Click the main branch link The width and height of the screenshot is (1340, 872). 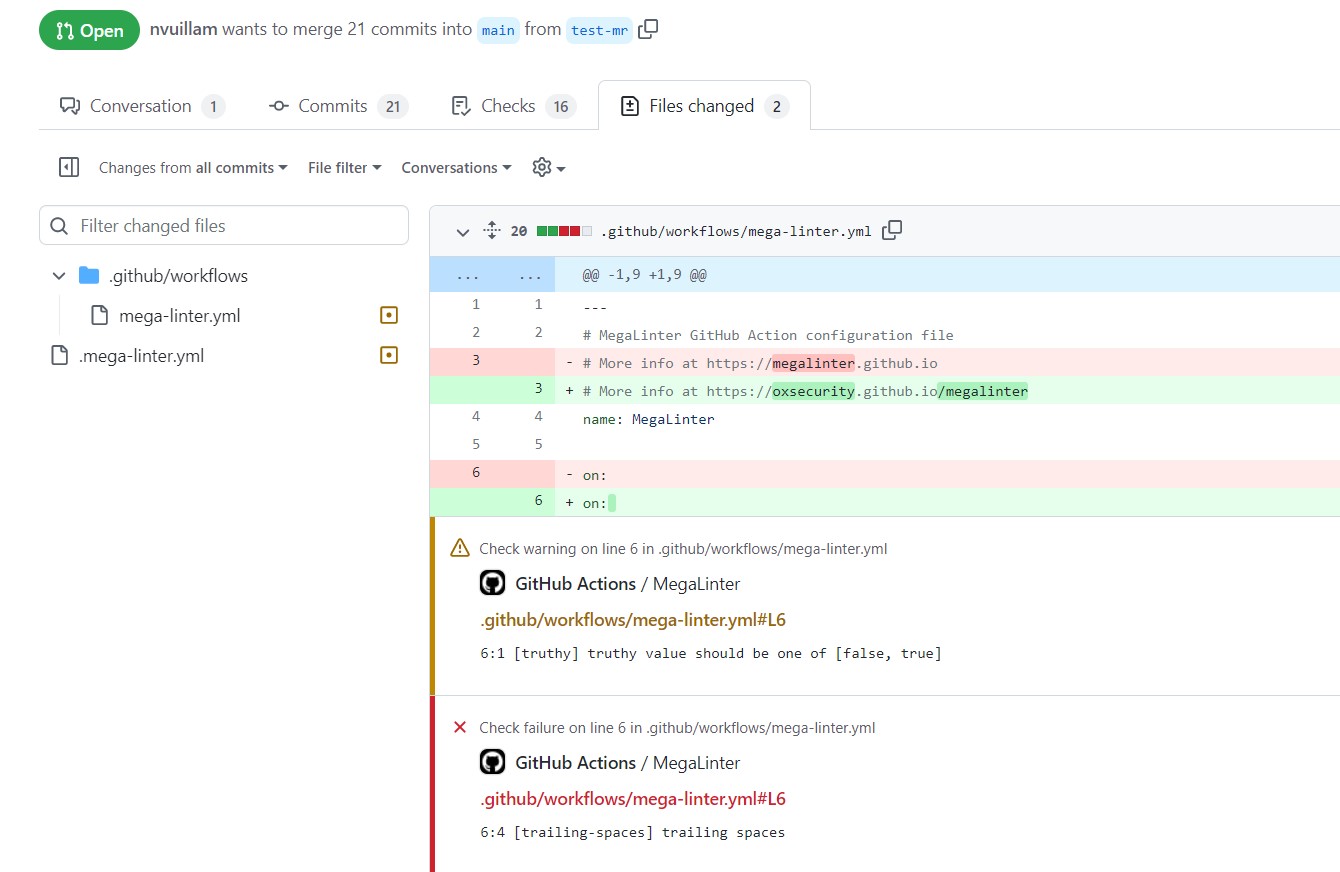pos(498,30)
